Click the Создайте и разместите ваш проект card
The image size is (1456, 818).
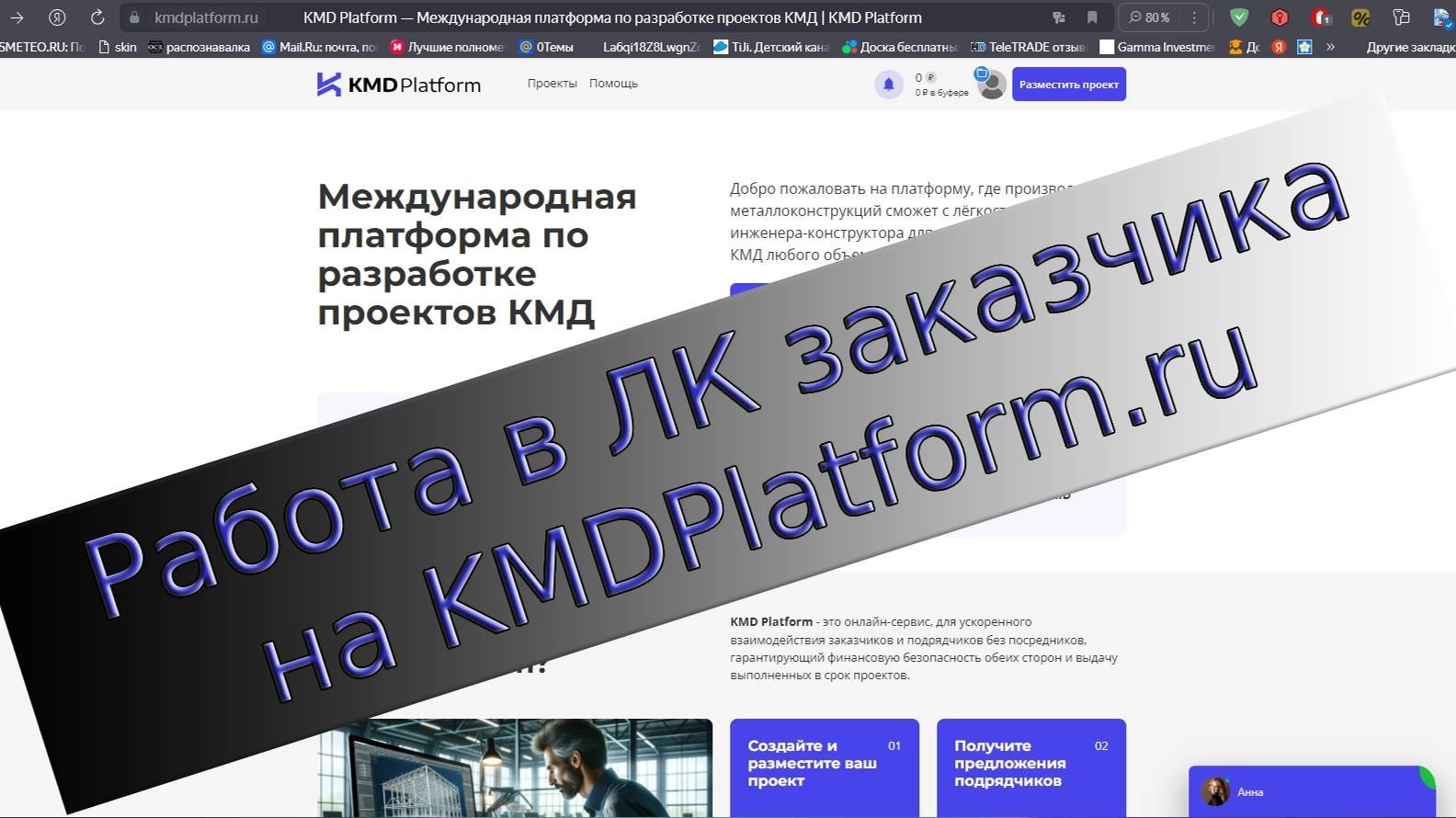(825, 767)
